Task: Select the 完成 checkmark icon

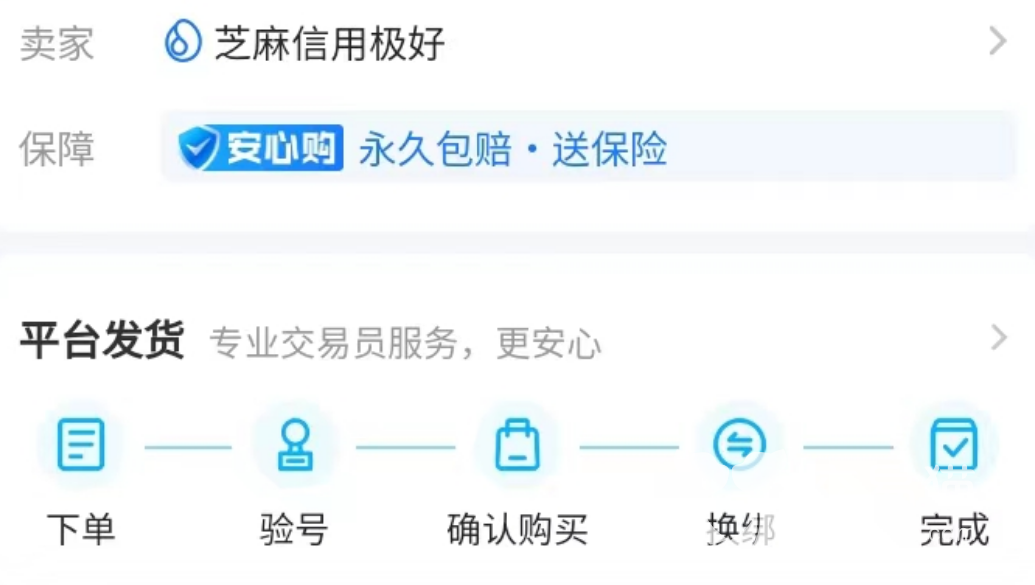Action: (x=954, y=444)
